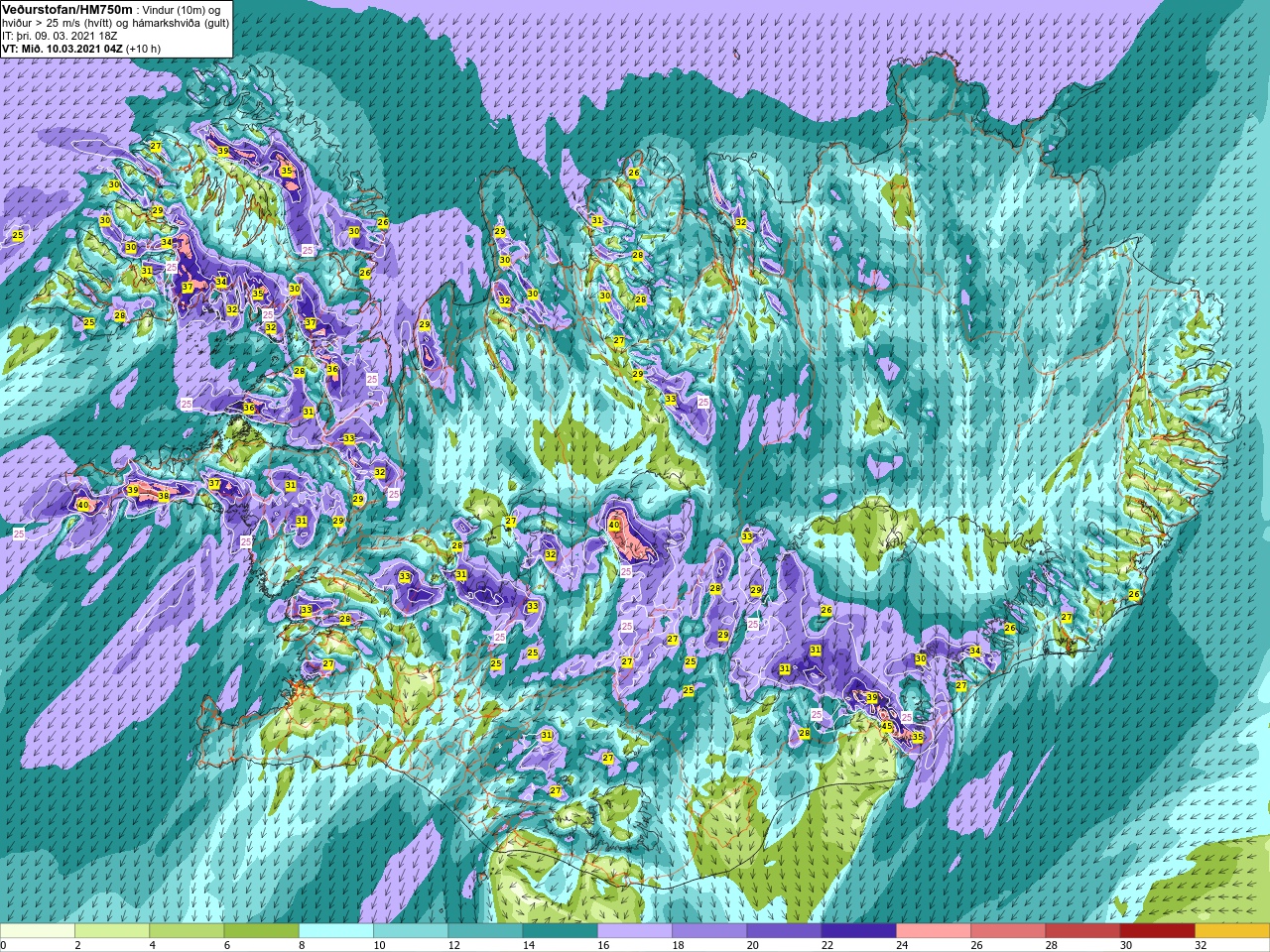Click the color scale tick label 20
The height and width of the screenshot is (952, 1270).
[x=752, y=945]
